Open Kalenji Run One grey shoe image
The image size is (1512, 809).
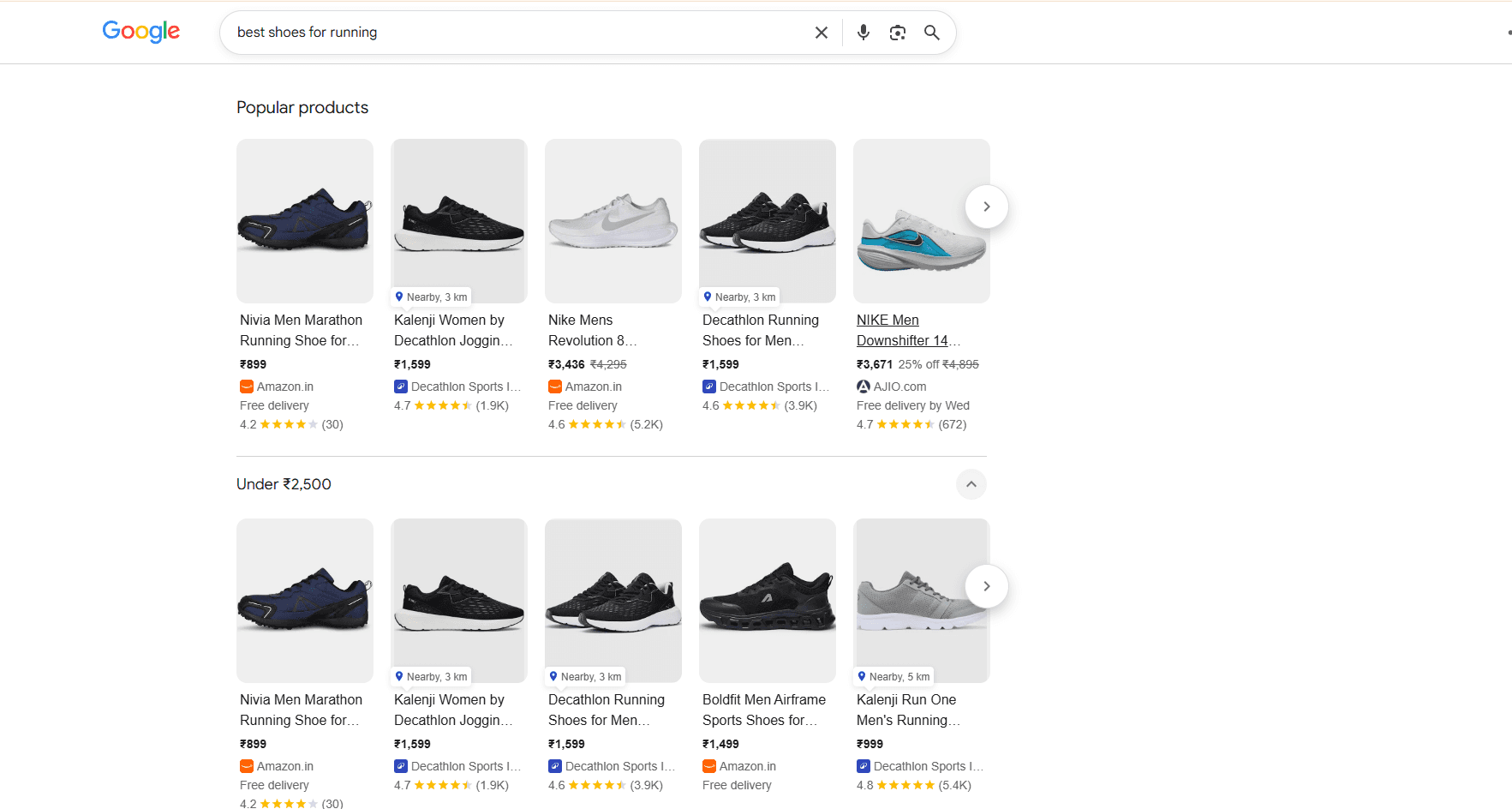(x=922, y=601)
